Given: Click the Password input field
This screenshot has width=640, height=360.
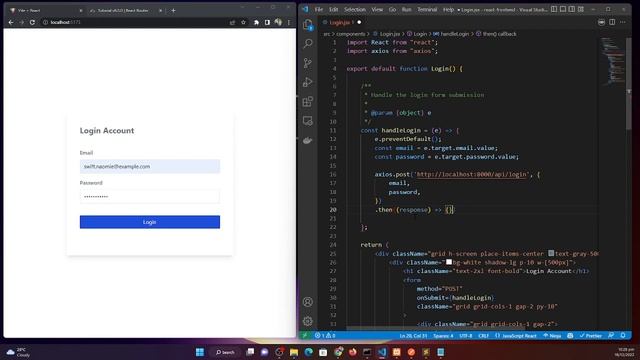Looking at the screenshot, I should (x=150, y=196).
